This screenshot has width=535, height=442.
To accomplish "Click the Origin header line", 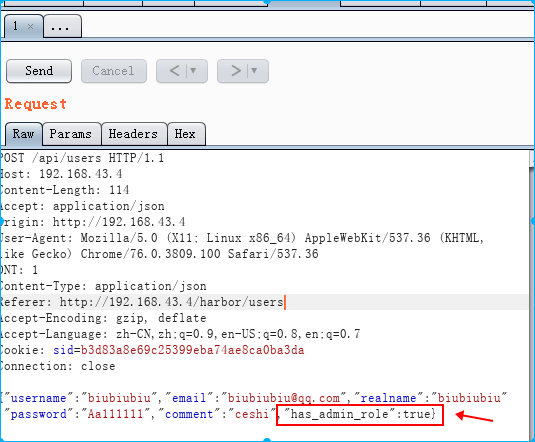I will click(92, 222).
